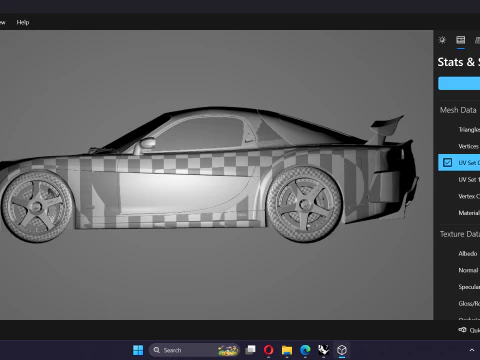The height and width of the screenshot is (360, 480).
Task: Open the Help menu
Action: pos(23,22)
